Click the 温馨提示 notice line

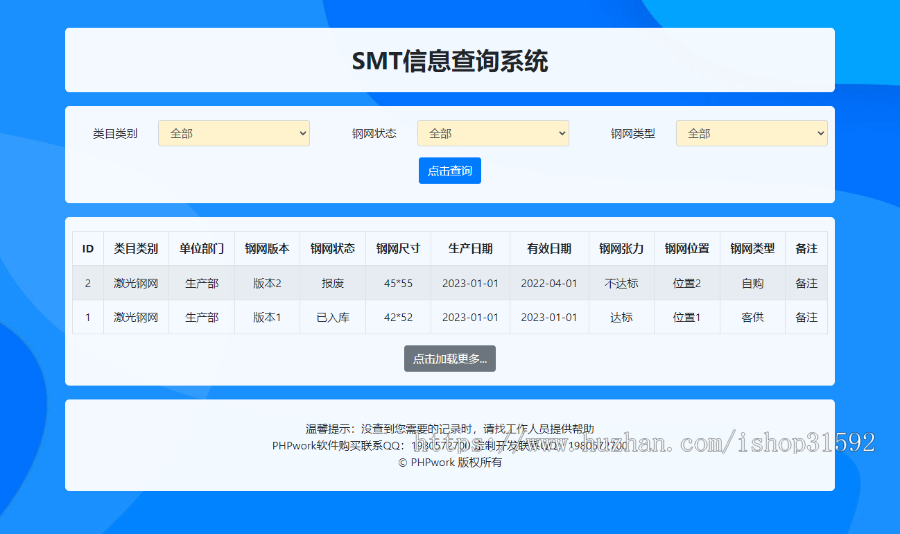(449, 429)
